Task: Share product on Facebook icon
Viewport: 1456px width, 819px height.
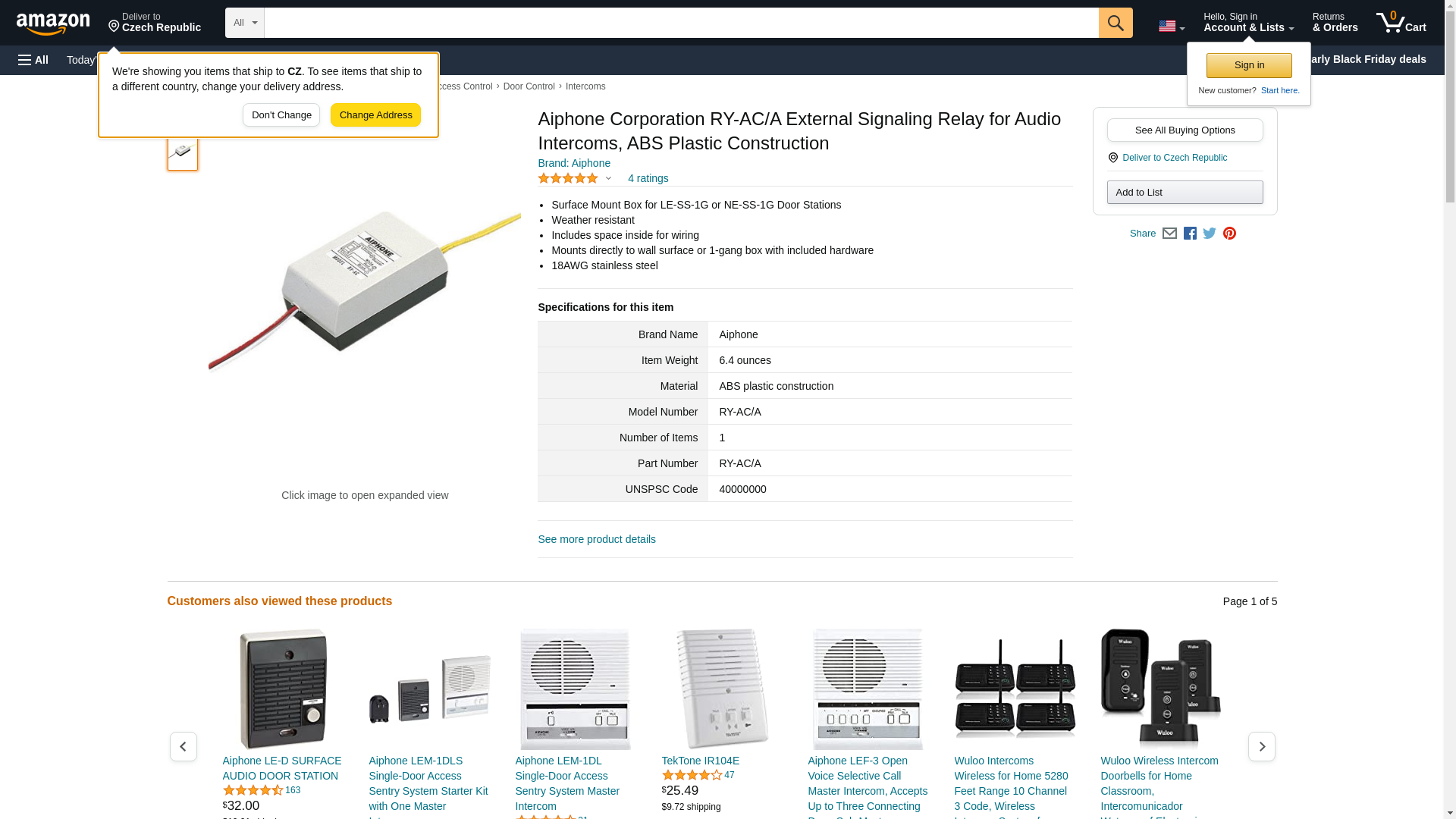Action: 1190,234
